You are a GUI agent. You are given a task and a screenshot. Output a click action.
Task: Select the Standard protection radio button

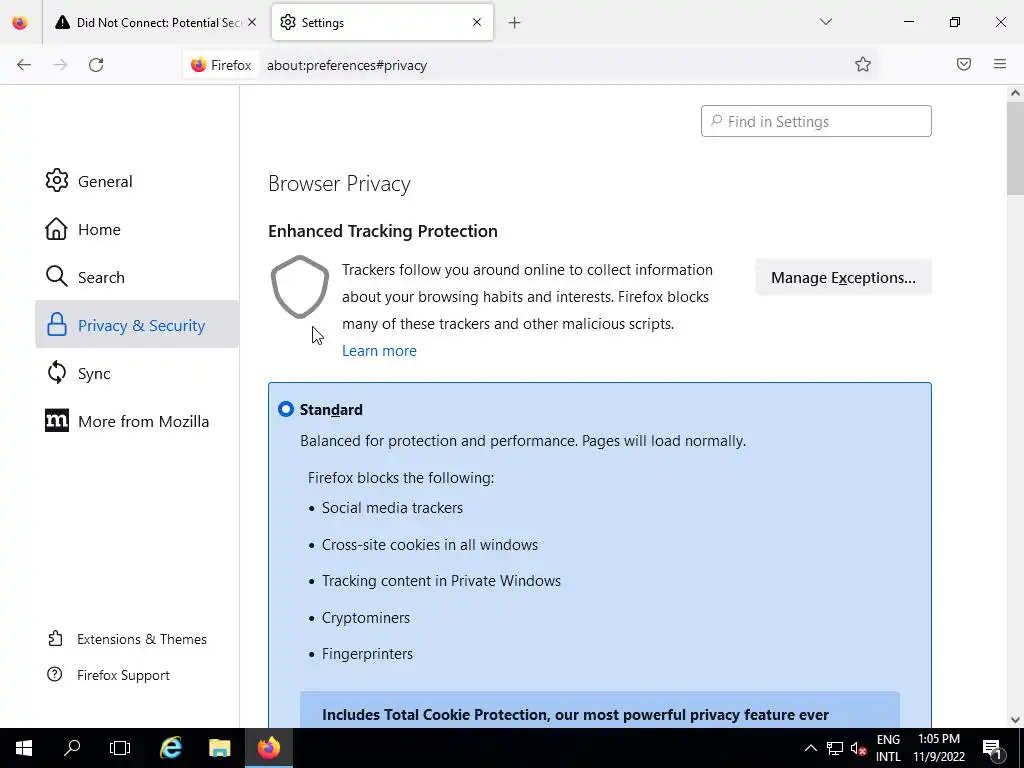[285, 409]
